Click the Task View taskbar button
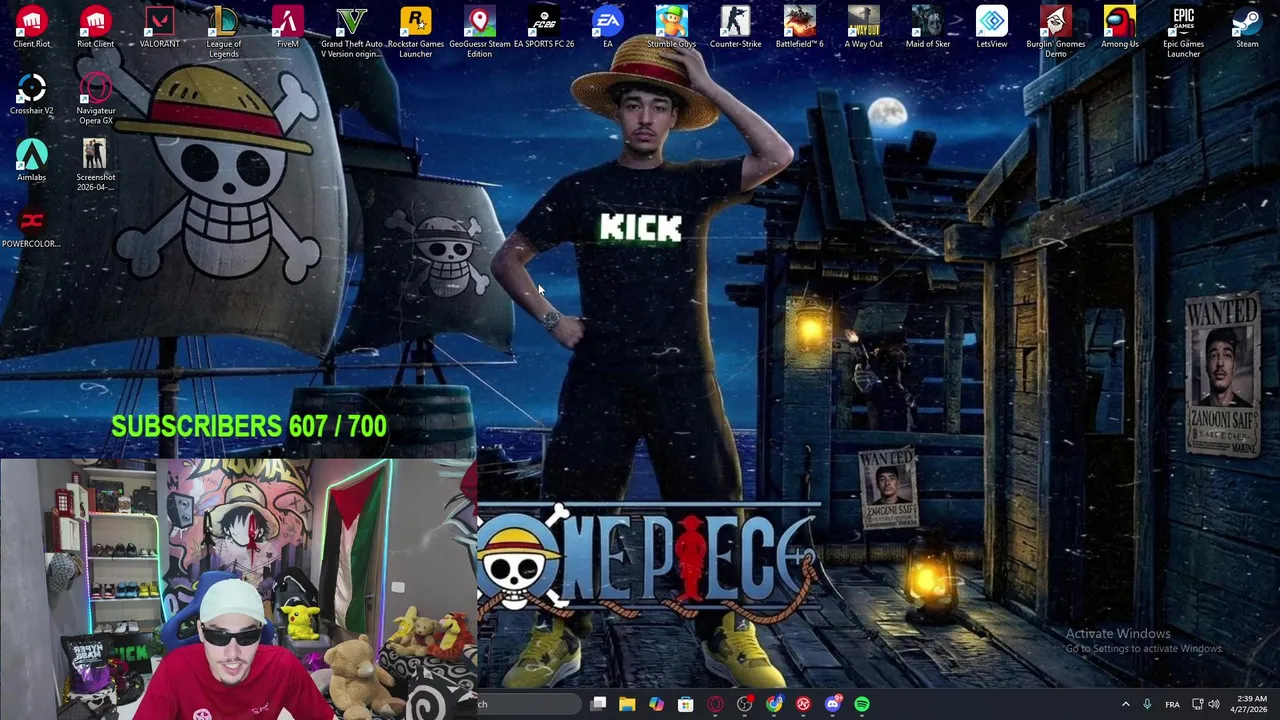The width and height of the screenshot is (1280, 720). tap(598, 704)
